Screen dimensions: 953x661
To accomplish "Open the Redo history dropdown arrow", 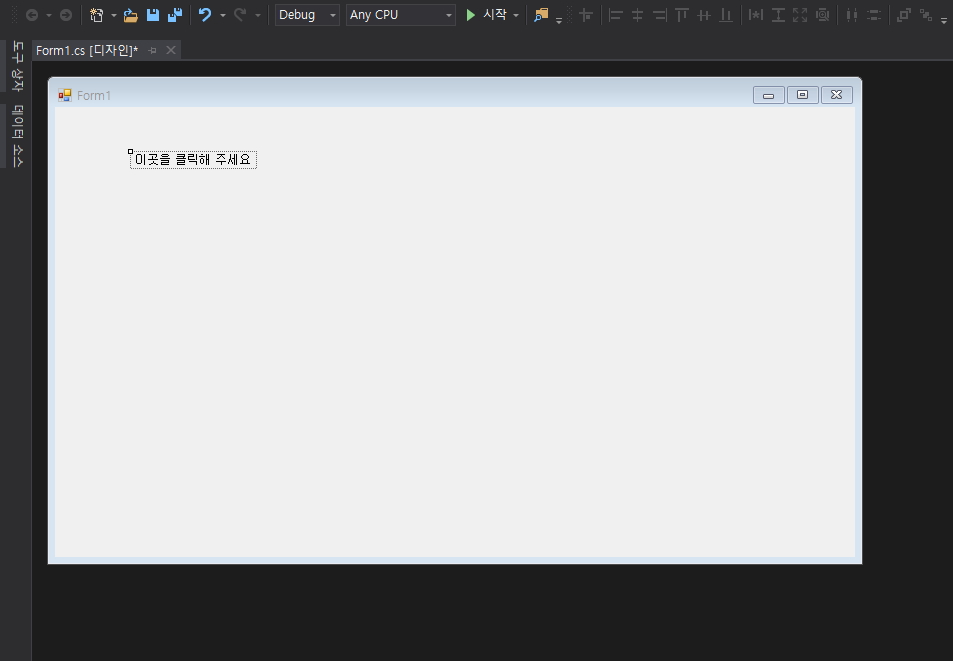I will point(258,15).
